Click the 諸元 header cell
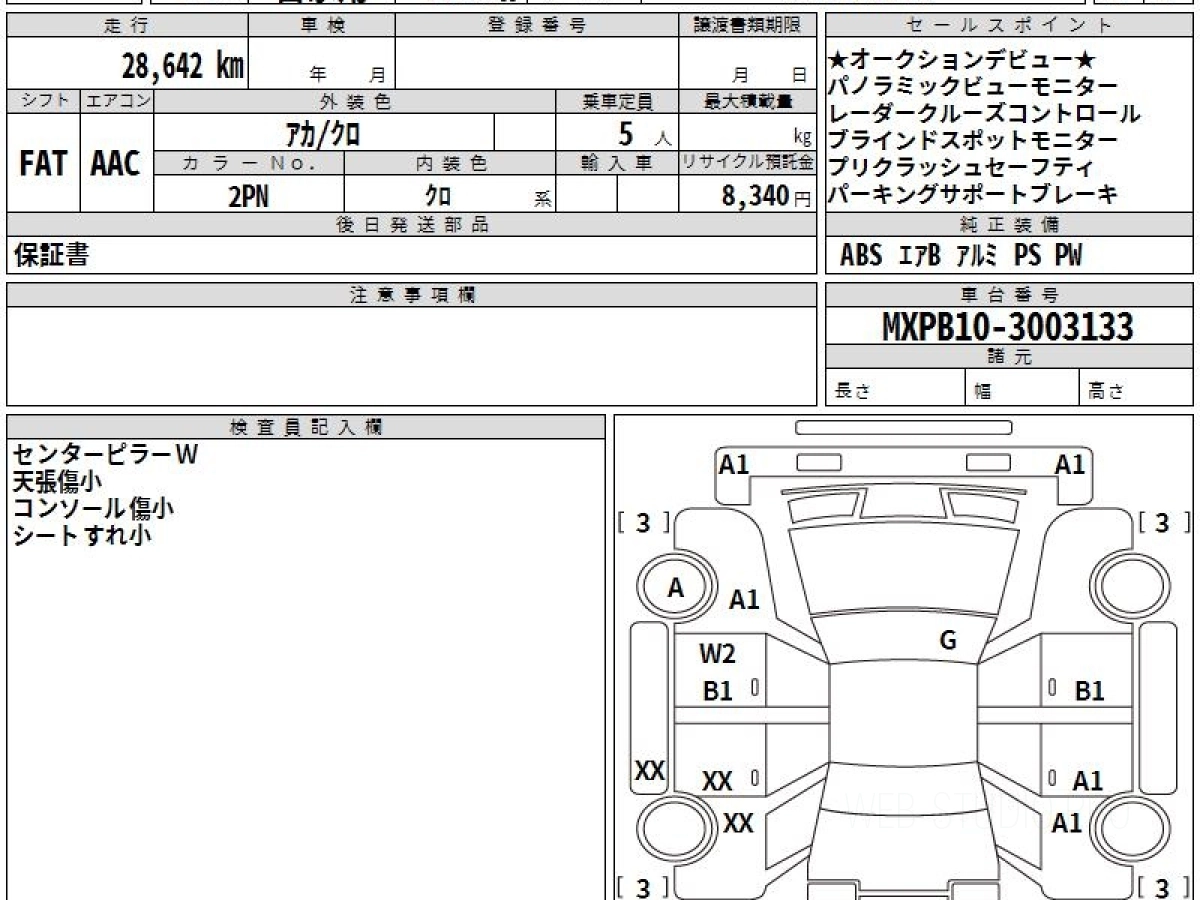The height and width of the screenshot is (900, 1200). [x=1009, y=358]
